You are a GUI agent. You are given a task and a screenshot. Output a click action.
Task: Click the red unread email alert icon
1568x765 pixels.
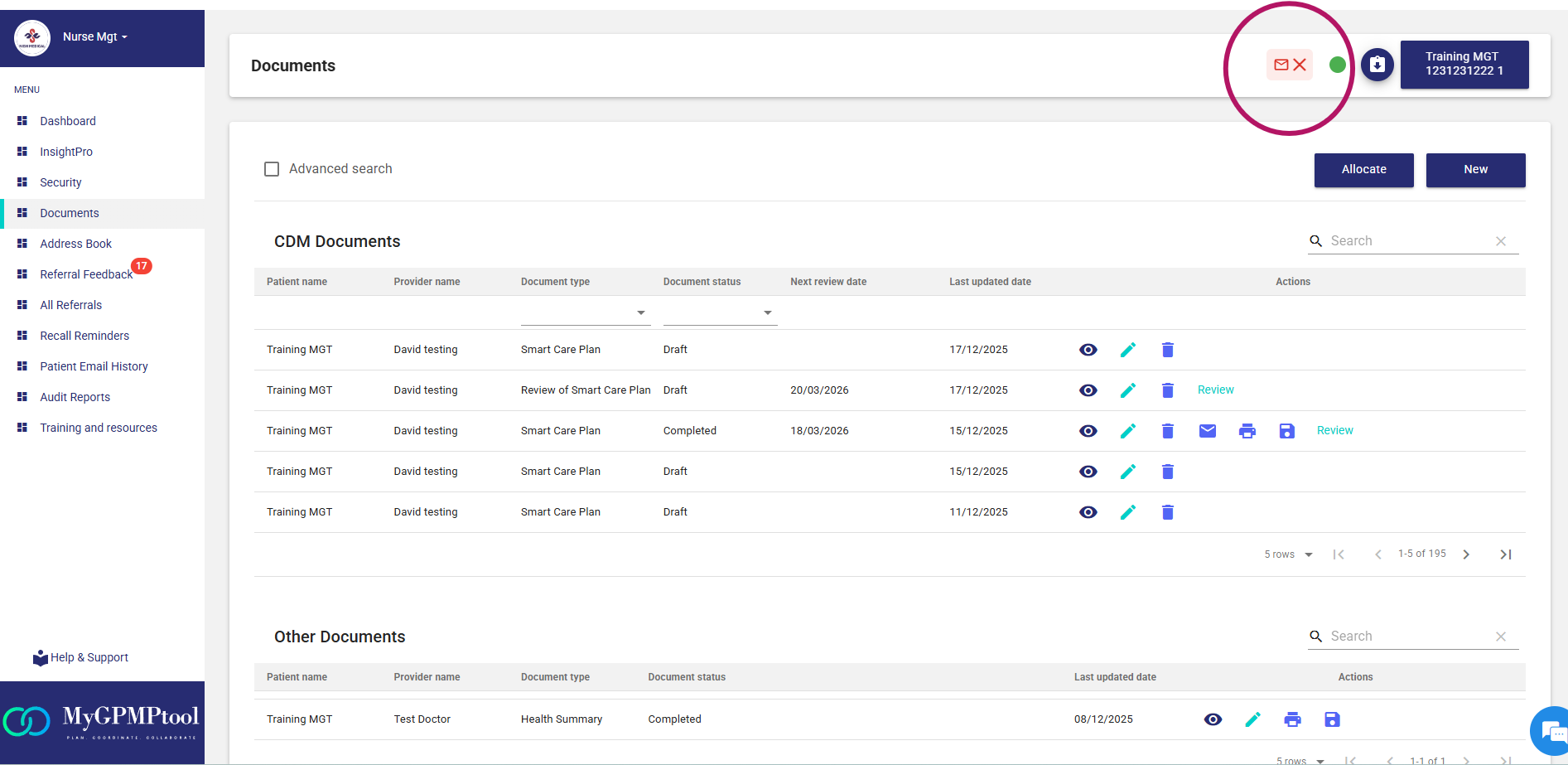tap(1289, 65)
